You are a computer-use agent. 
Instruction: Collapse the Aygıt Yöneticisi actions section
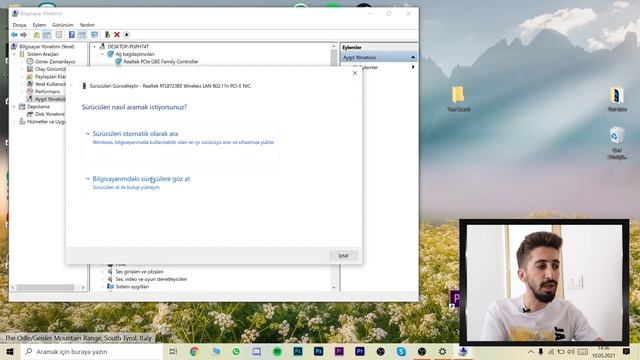click(413, 58)
